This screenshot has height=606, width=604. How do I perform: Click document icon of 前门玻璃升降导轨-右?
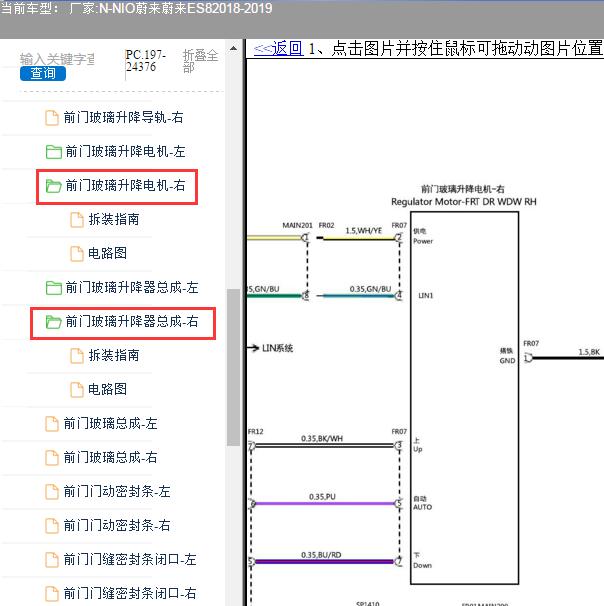[x=52, y=117]
